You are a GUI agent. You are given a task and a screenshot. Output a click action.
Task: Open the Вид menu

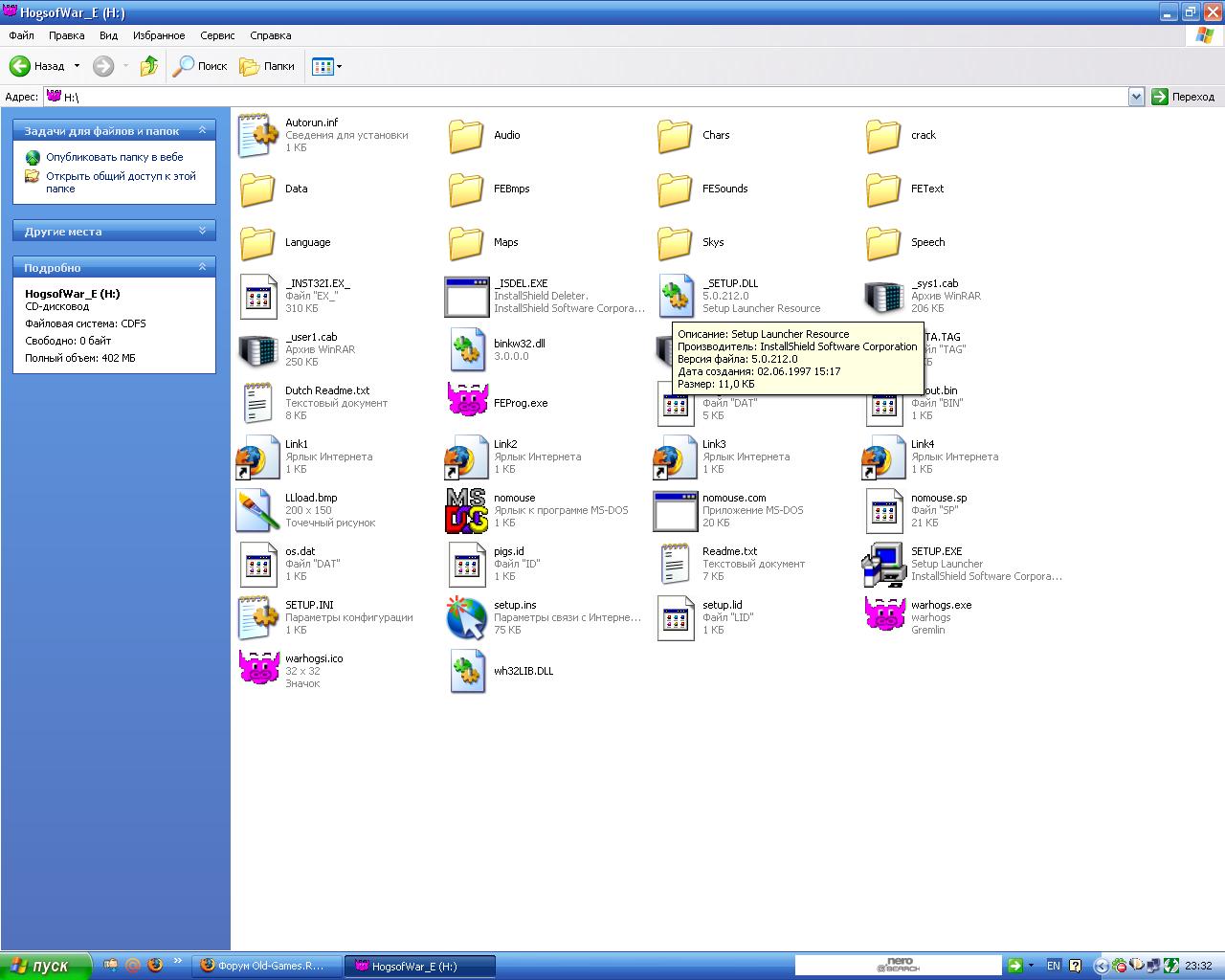[108, 35]
